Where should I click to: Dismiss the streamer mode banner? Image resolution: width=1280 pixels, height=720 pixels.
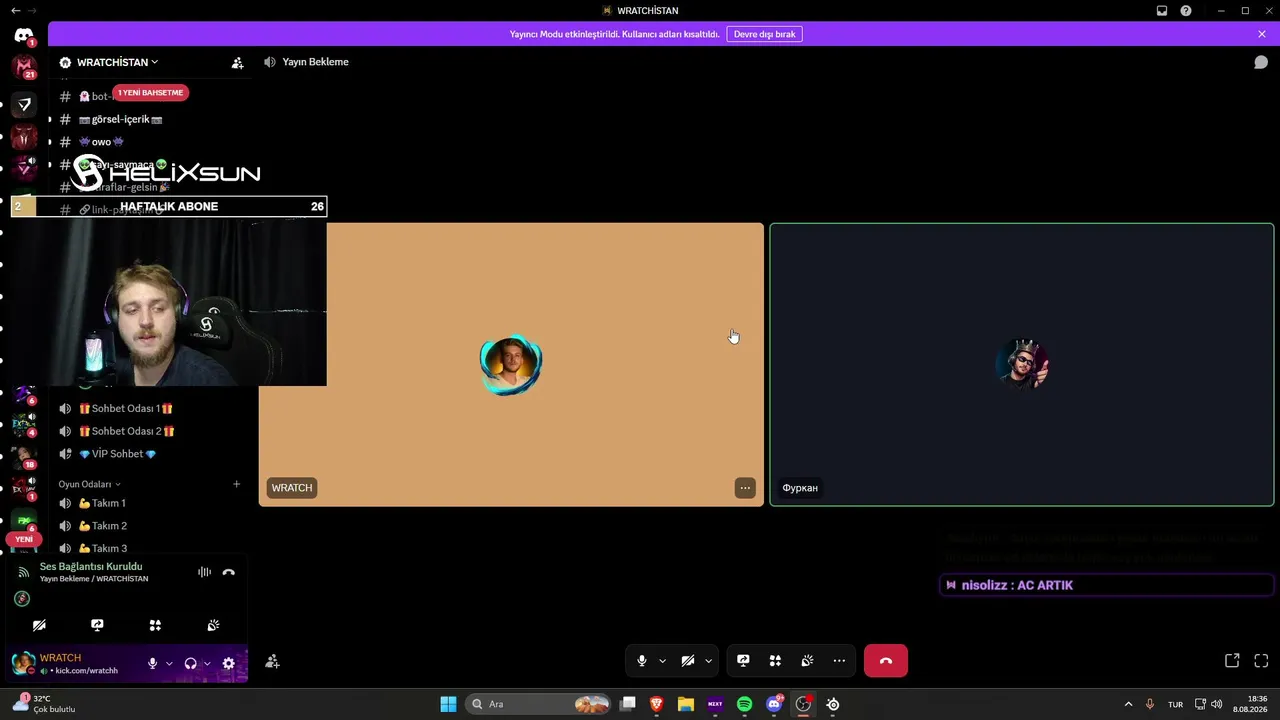[x=1262, y=34]
